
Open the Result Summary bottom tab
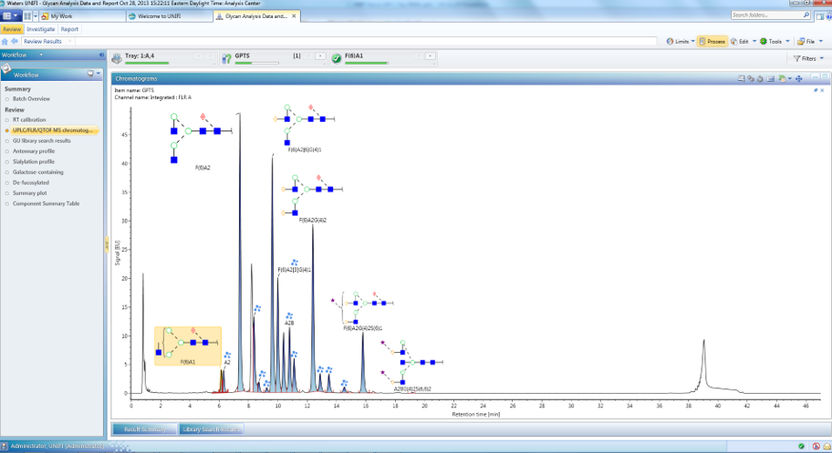(x=144, y=429)
